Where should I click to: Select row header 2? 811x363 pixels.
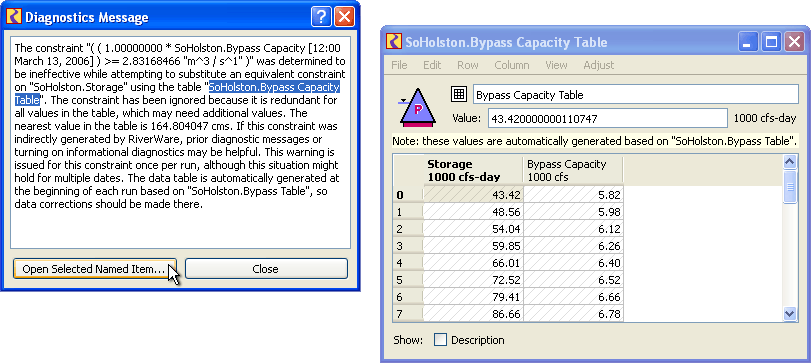click(x=408, y=229)
